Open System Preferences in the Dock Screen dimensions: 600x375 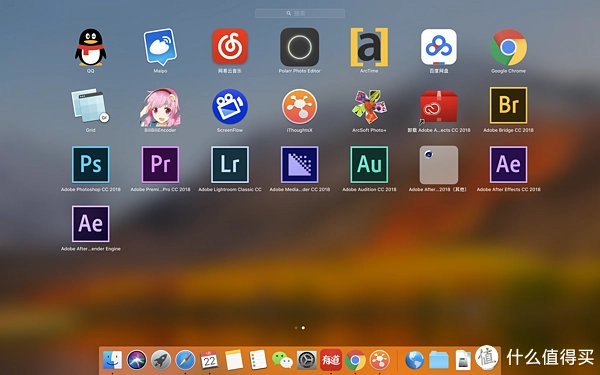[307, 360]
